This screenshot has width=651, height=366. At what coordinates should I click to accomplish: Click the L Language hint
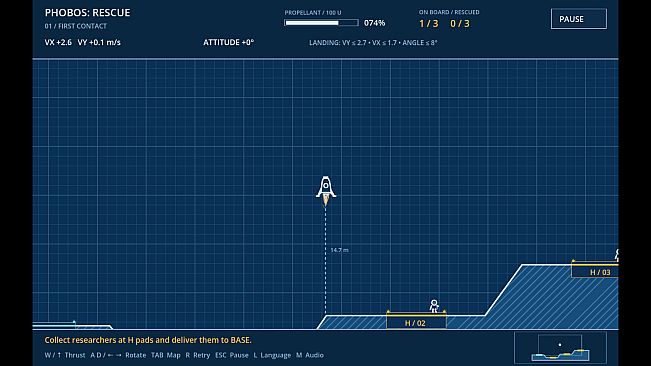coord(272,355)
